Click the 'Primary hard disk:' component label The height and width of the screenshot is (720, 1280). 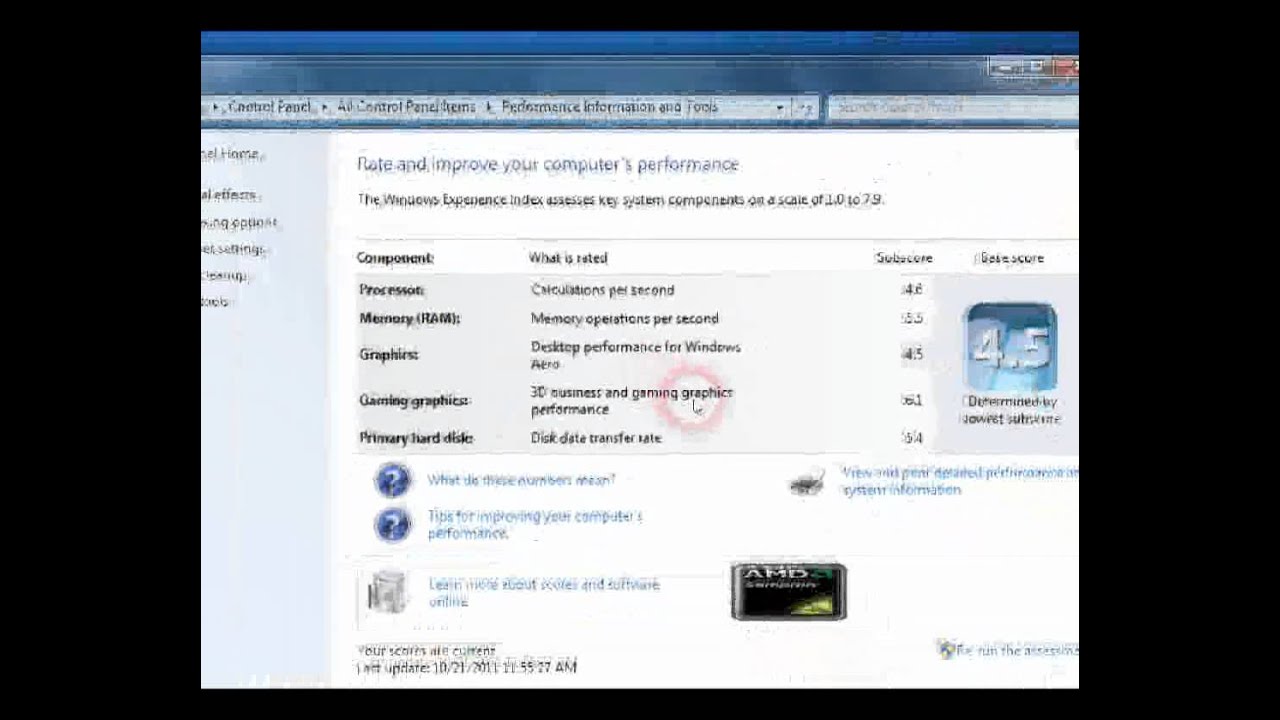click(x=416, y=438)
